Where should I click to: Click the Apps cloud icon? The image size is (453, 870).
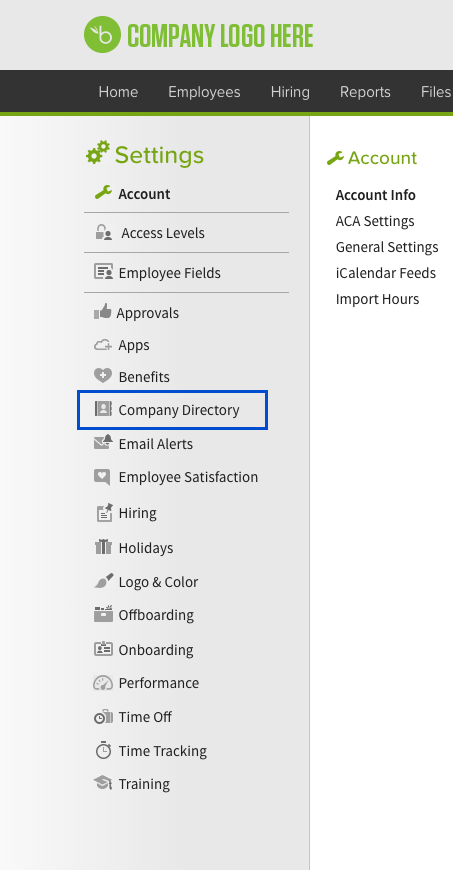coord(103,345)
